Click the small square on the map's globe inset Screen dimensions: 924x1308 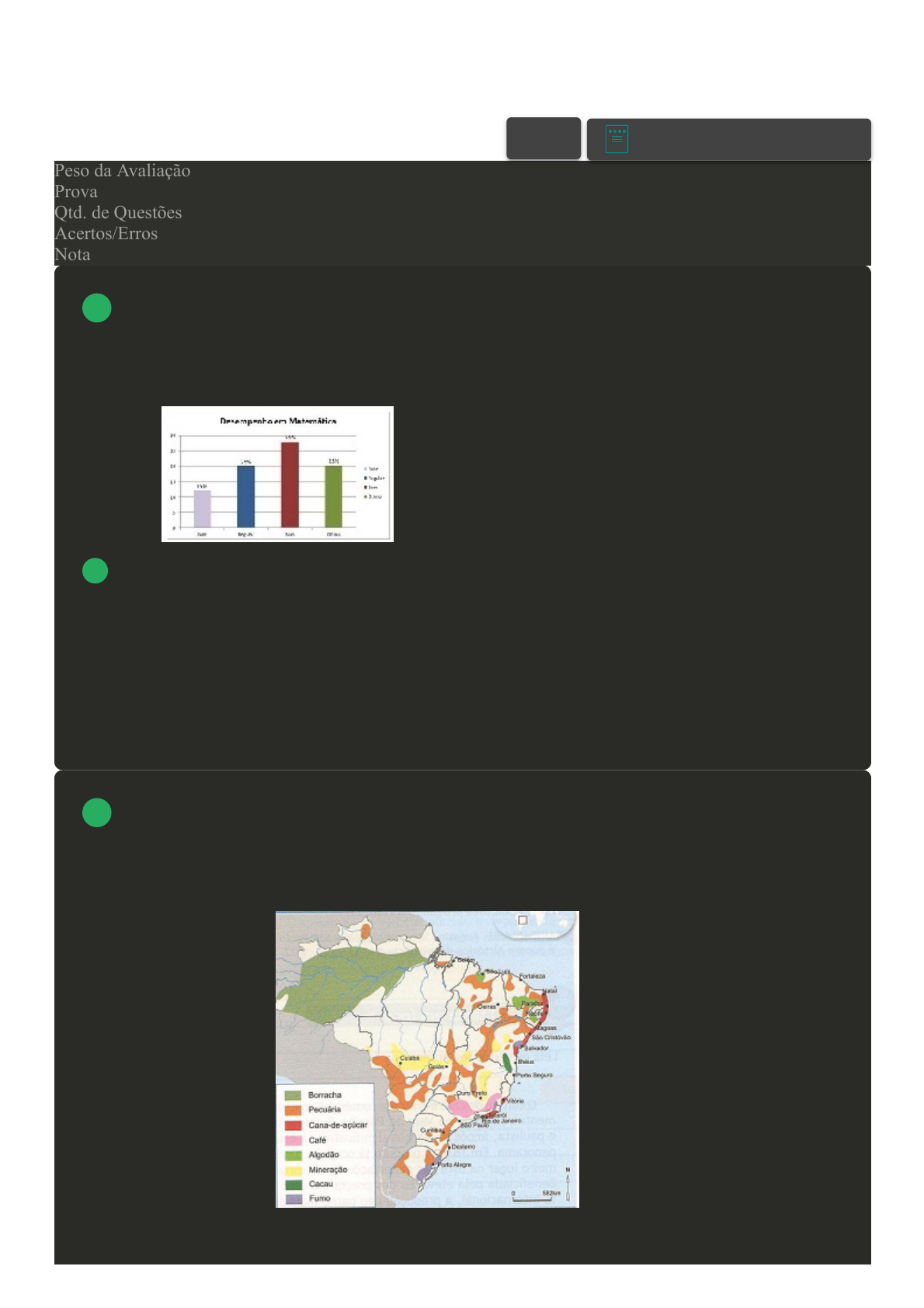pos(523,920)
